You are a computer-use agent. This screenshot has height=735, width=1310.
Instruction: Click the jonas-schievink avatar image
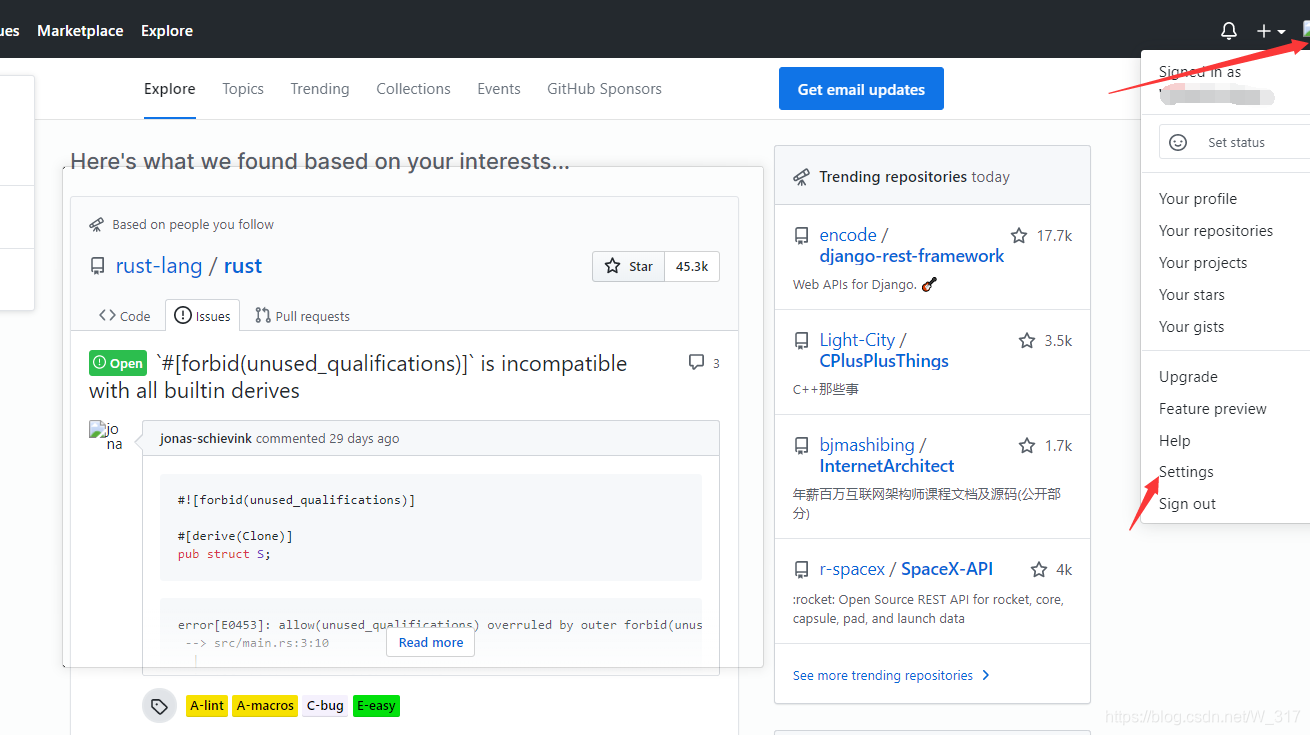(x=107, y=436)
